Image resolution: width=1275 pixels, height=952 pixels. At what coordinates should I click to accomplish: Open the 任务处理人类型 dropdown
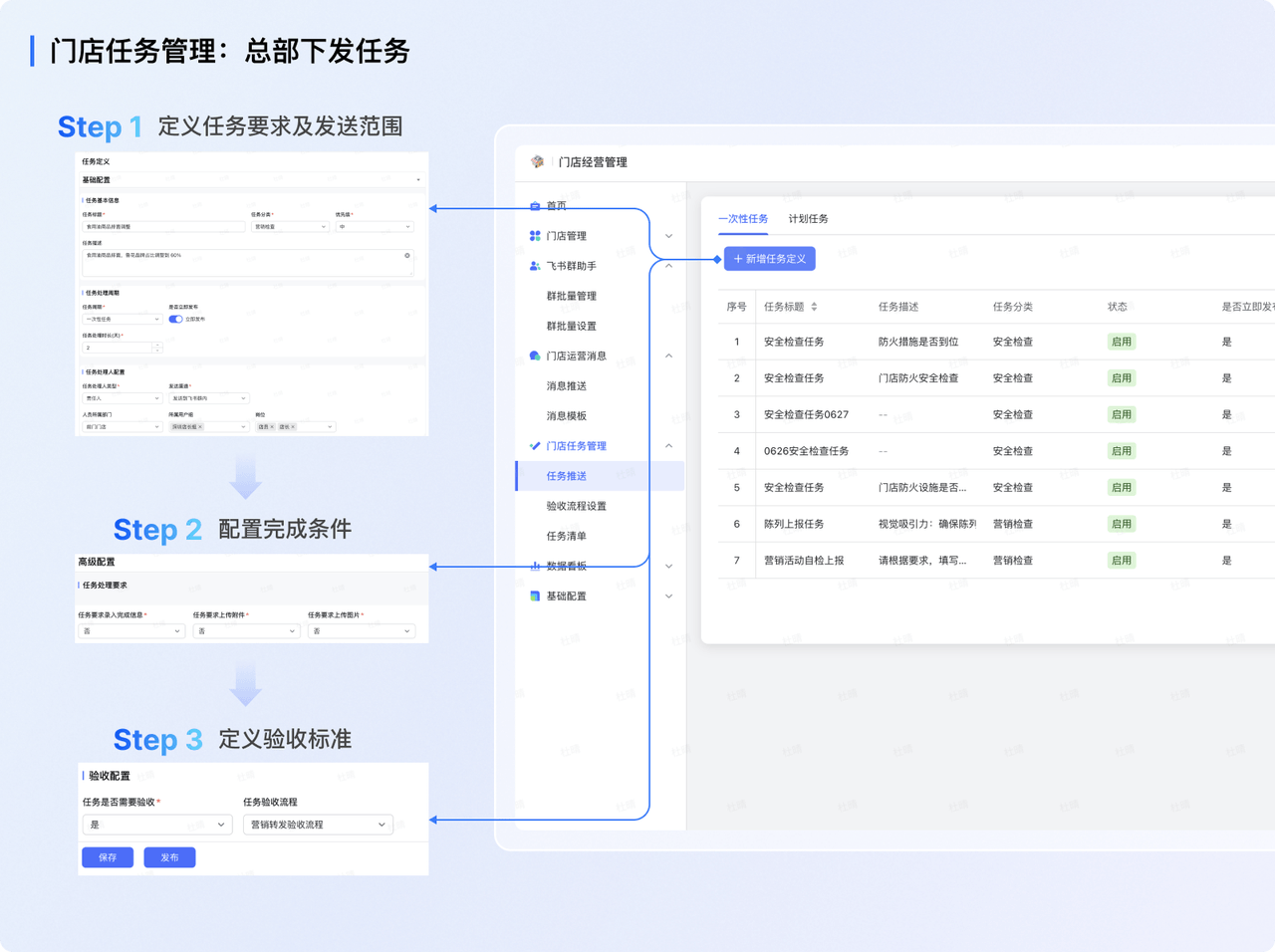(x=123, y=398)
